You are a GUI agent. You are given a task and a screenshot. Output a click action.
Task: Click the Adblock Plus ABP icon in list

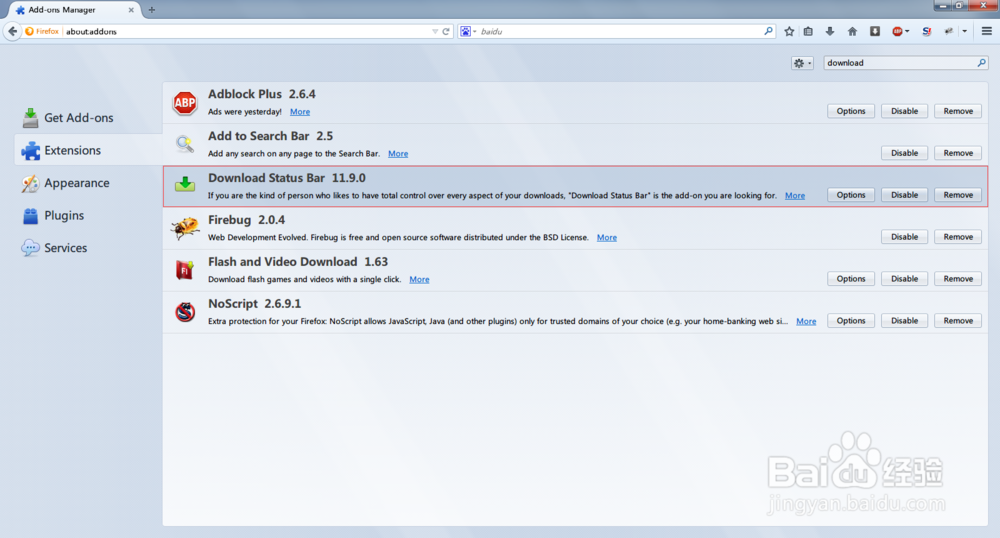click(x=185, y=103)
